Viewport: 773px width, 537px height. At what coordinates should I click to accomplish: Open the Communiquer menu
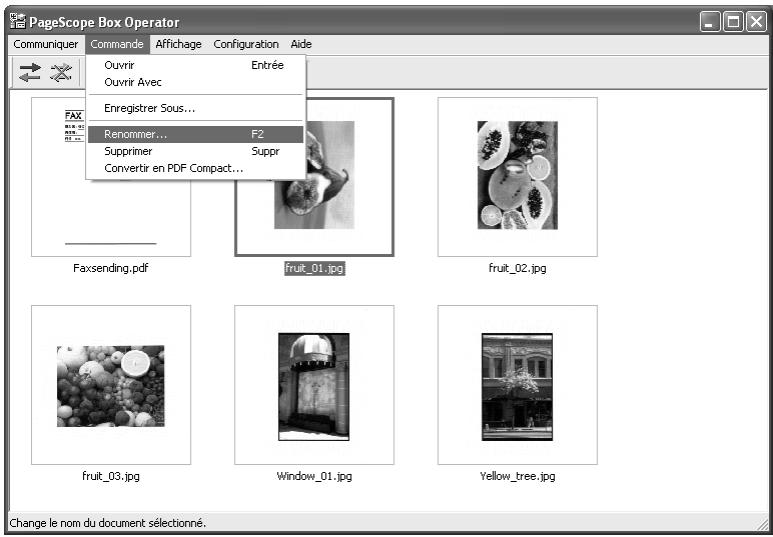click(46, 44)
